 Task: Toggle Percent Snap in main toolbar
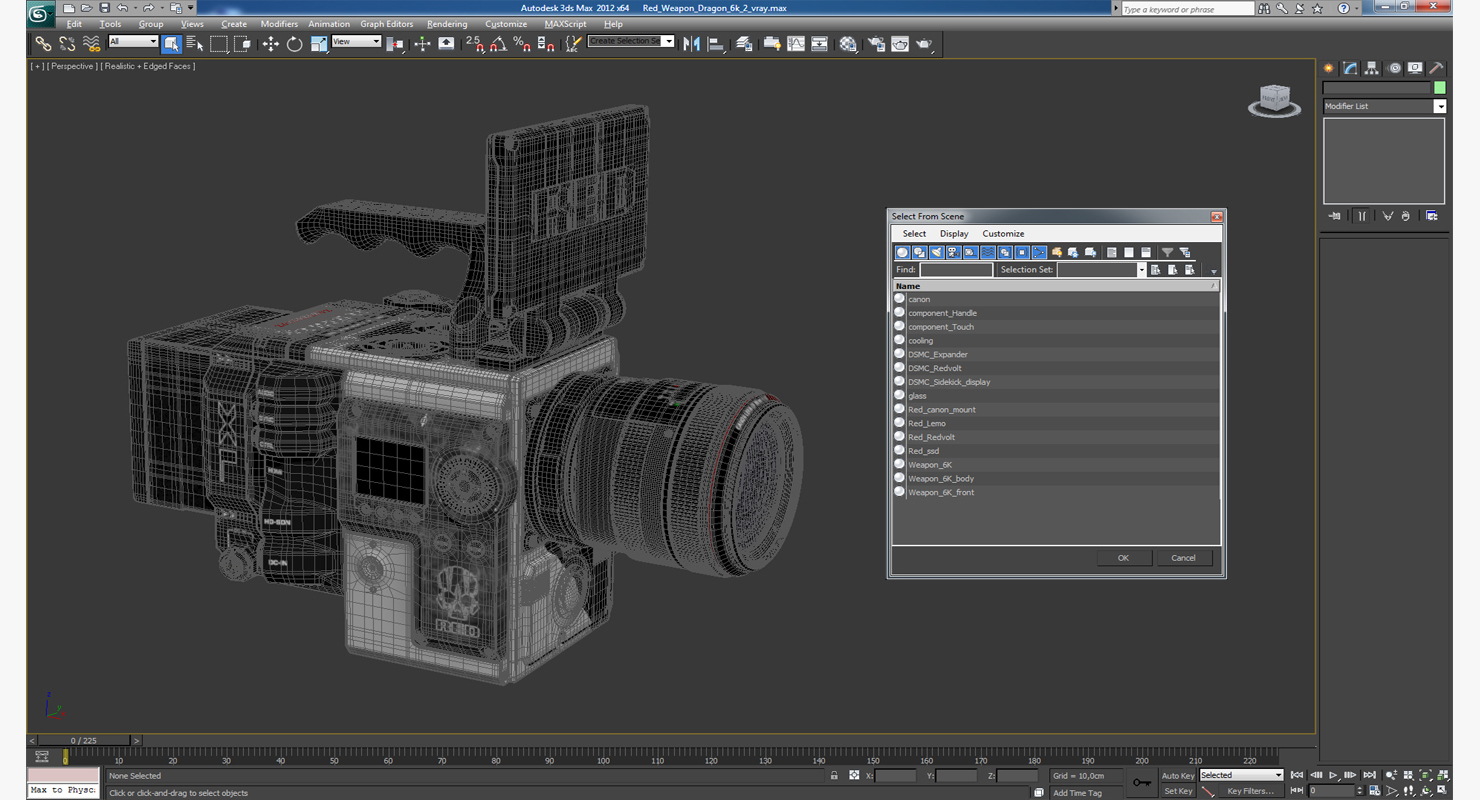click(522, 44)
